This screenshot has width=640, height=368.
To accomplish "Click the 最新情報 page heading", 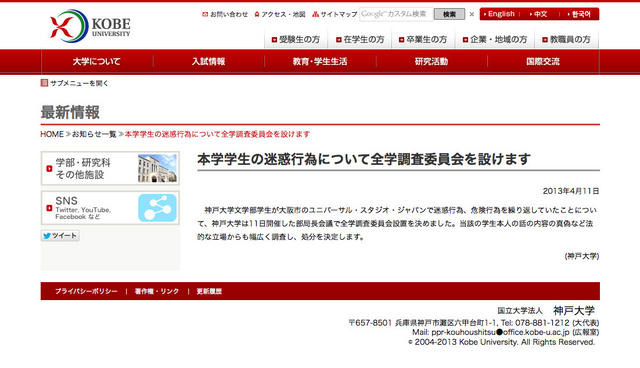I will click(70, 112).
